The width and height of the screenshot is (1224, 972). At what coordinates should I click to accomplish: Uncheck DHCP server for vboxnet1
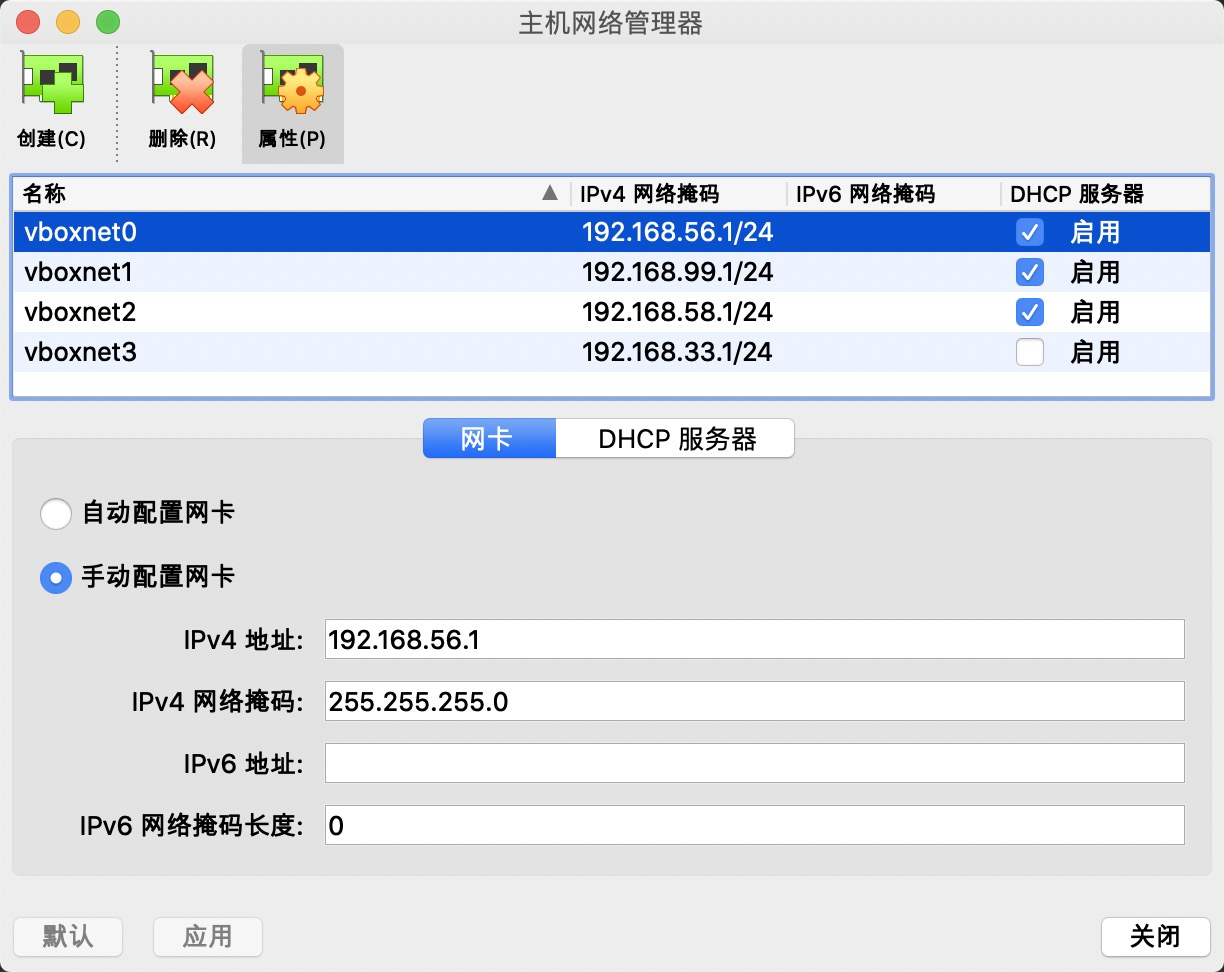(1029, 272)
